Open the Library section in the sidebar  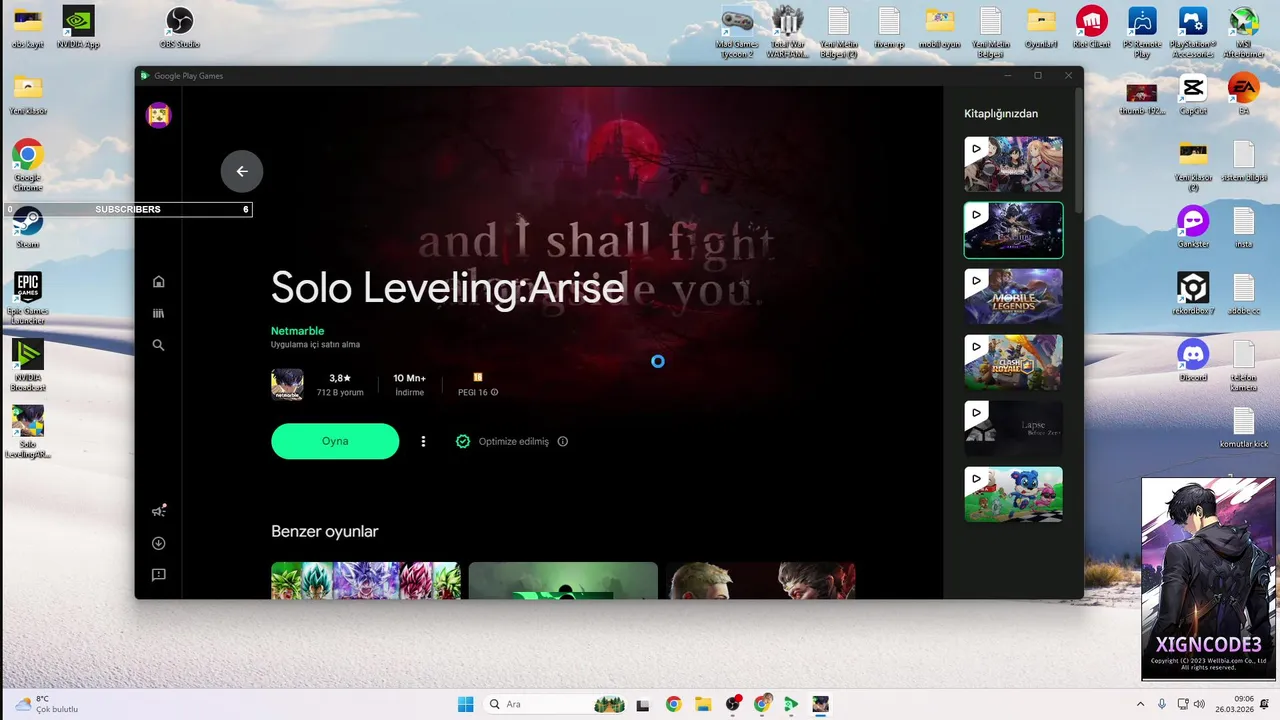[158, 313]
